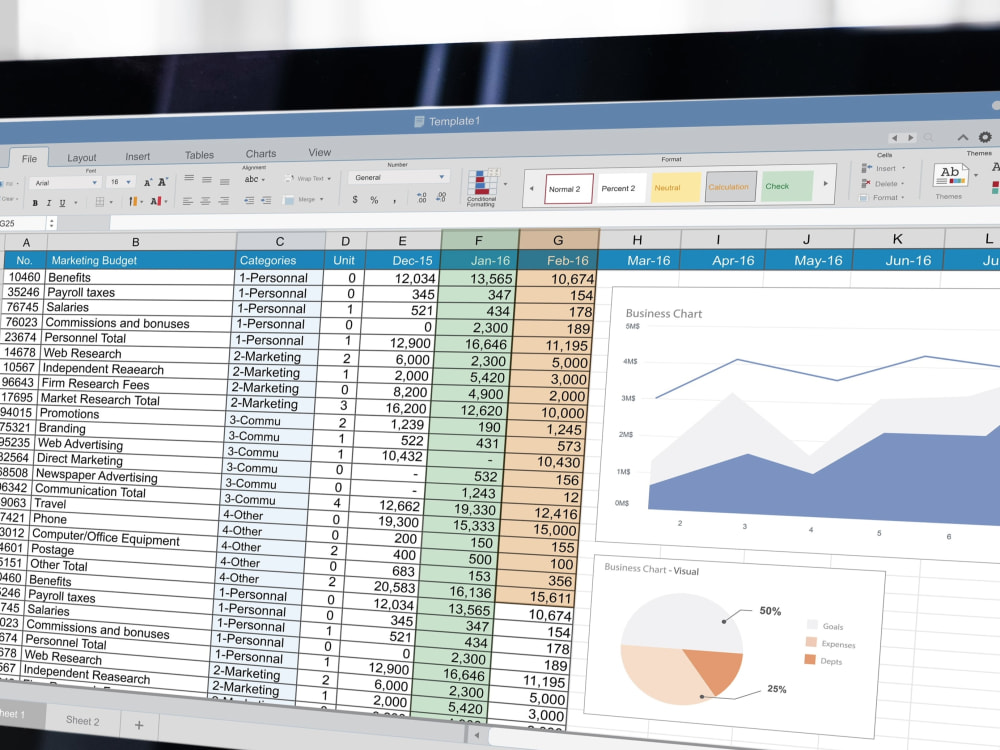Screen dimensions: 1000x750
Task: Decrease indent
Action: [249, 200]
